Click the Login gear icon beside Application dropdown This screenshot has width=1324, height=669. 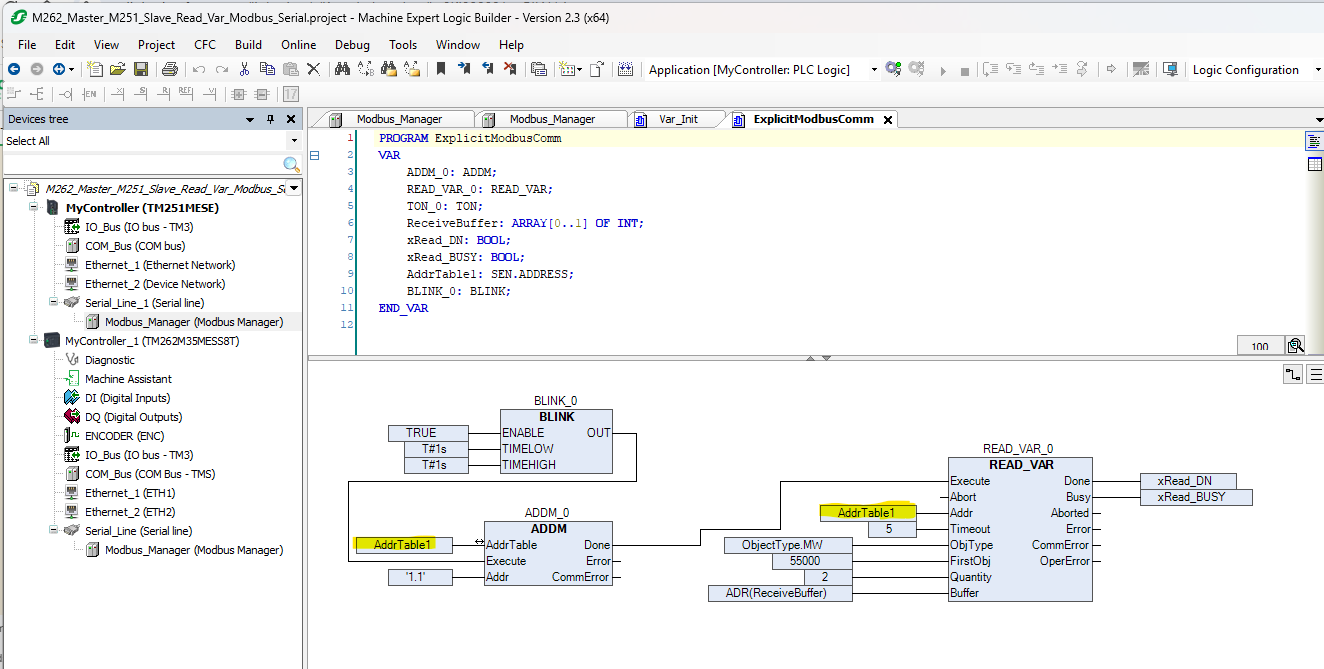coord(893,69)
